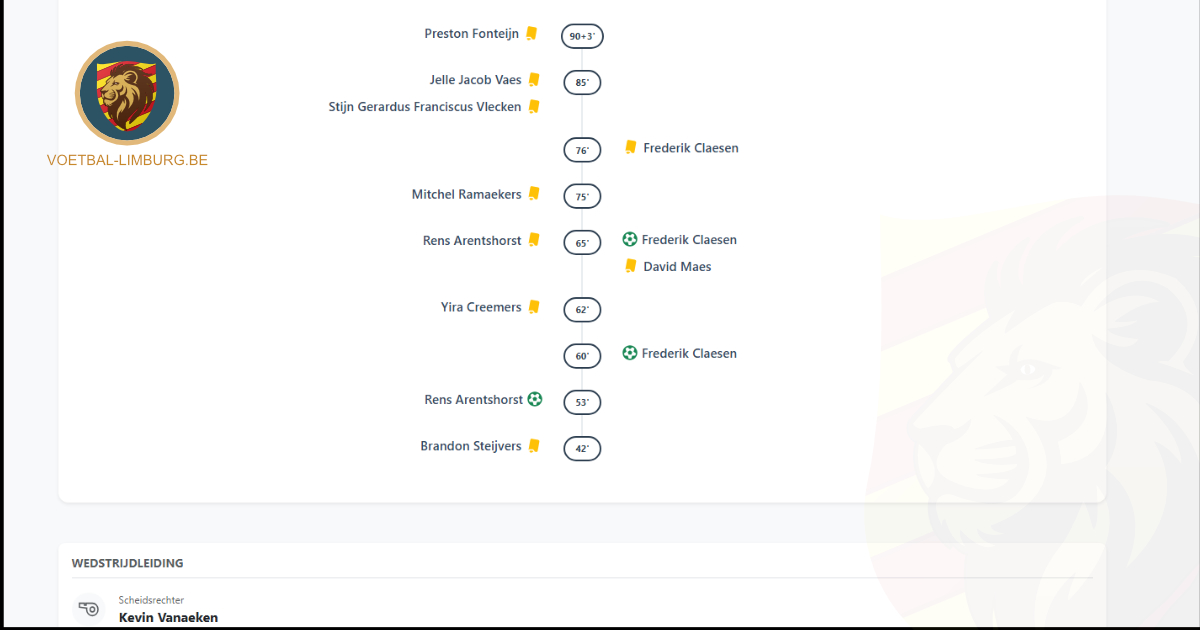Open Stijn Gerardus Franciscus Vlecken's name

pyautogui.click(x=425, y=107)
